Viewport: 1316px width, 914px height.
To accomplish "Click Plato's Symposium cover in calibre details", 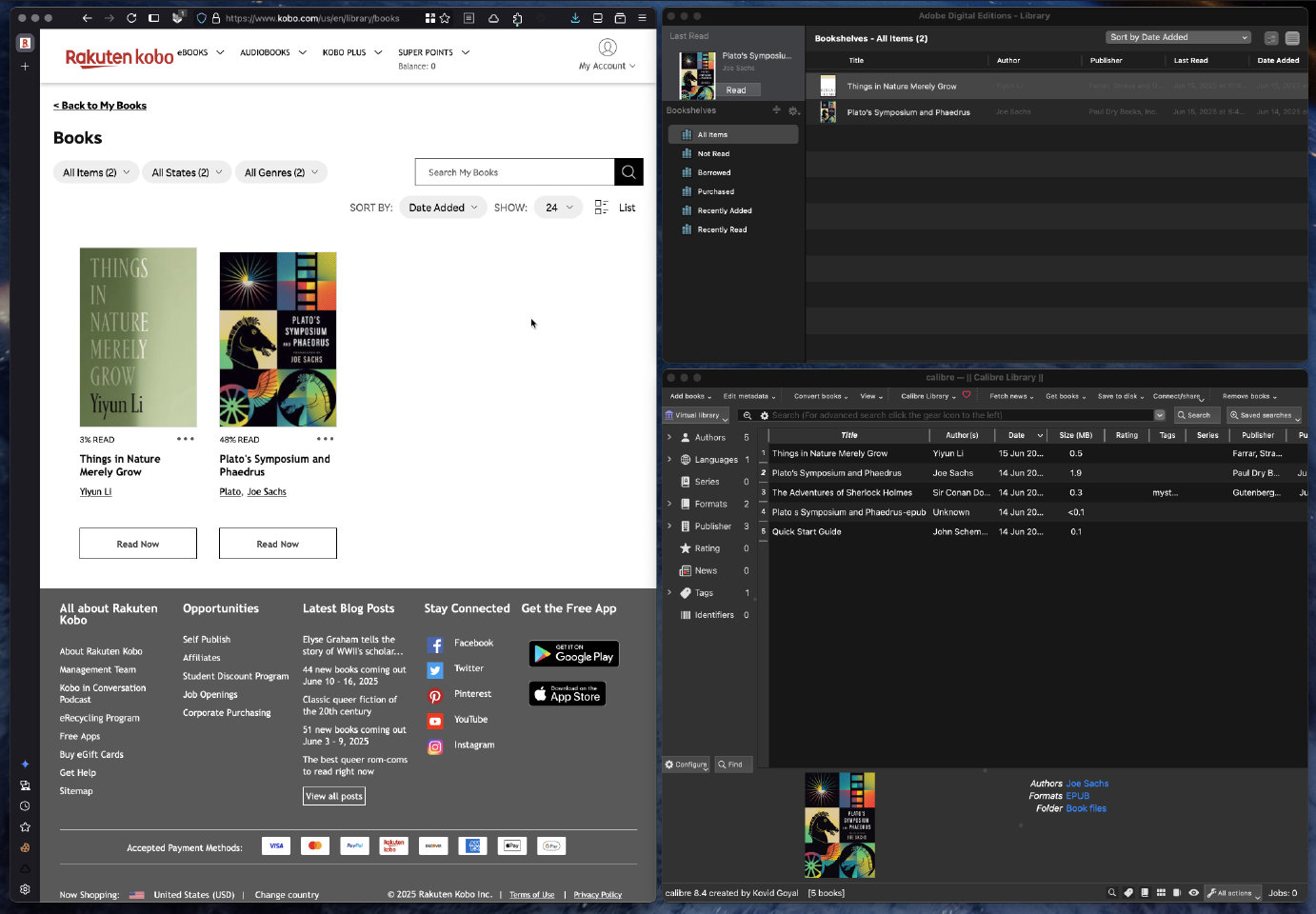I will pyautogui.click(x=839, y=825).
